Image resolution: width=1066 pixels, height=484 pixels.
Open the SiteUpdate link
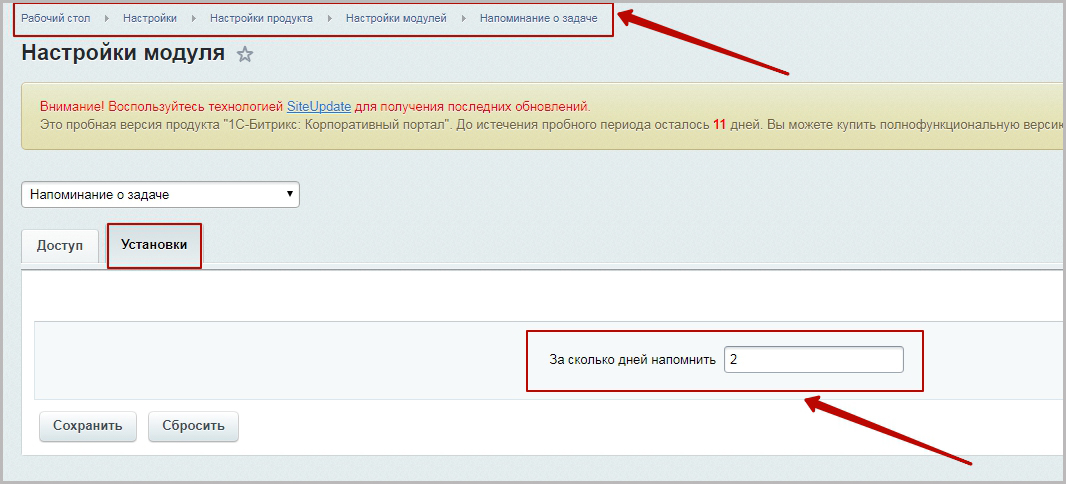(x=319, y=107)
